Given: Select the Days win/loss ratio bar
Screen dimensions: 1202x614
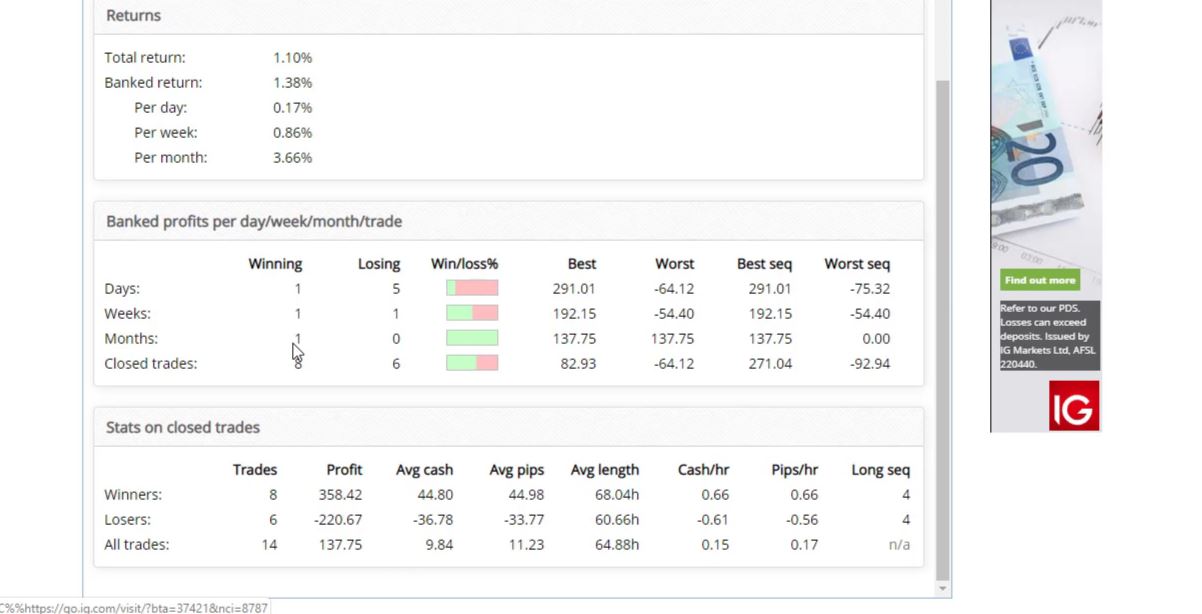Looking at the screenshot, I should point(471,288).
